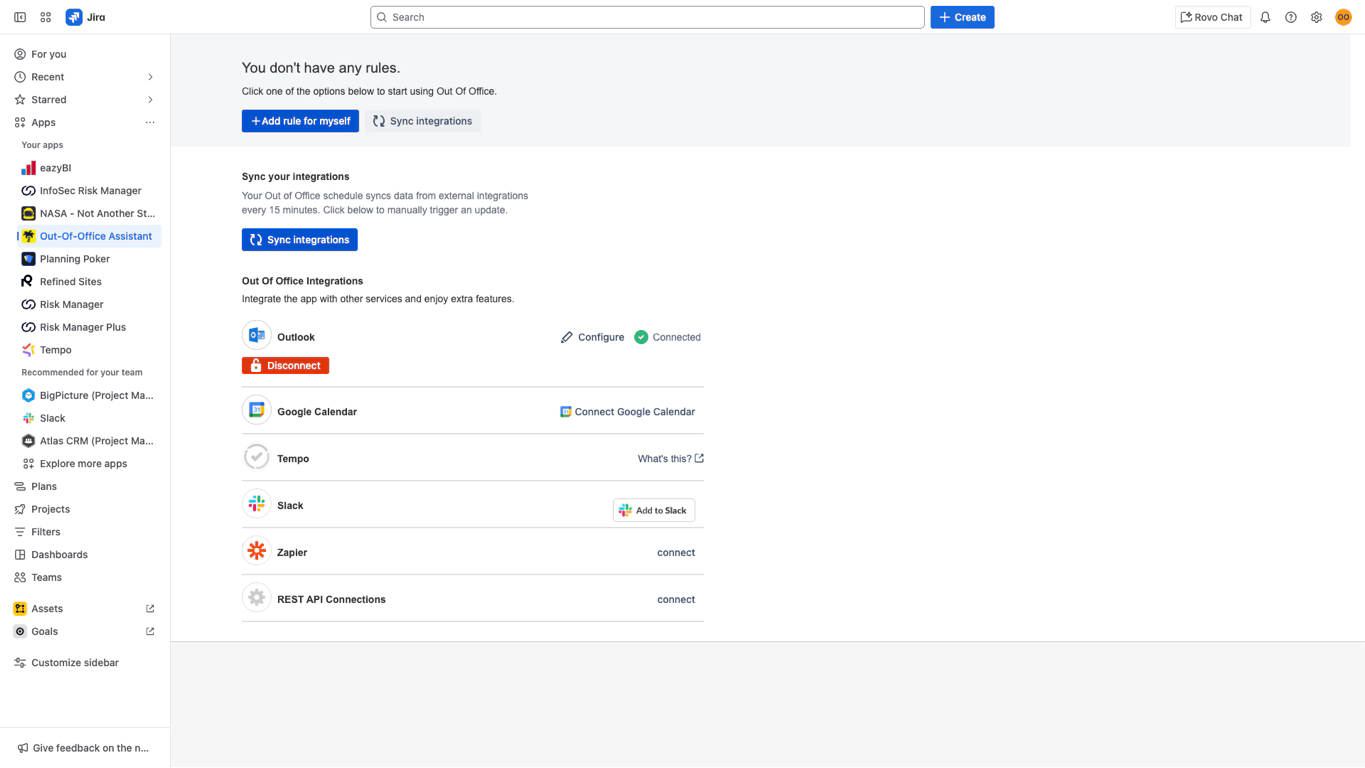Open Tempo What's this link
The height and width of the screenshot is (768, 1365).
tap(670, 459)
